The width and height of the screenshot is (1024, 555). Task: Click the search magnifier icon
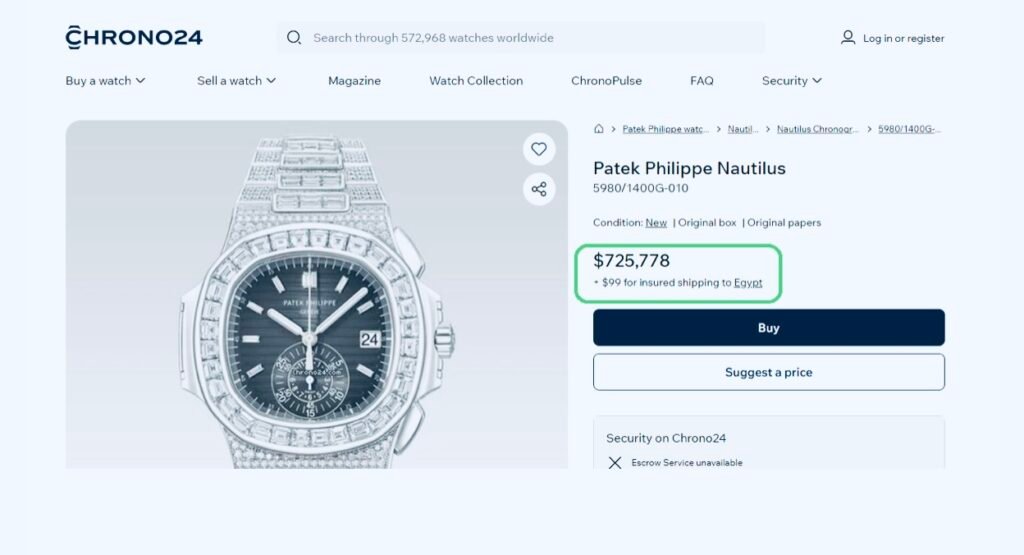(x=294, y=38)
